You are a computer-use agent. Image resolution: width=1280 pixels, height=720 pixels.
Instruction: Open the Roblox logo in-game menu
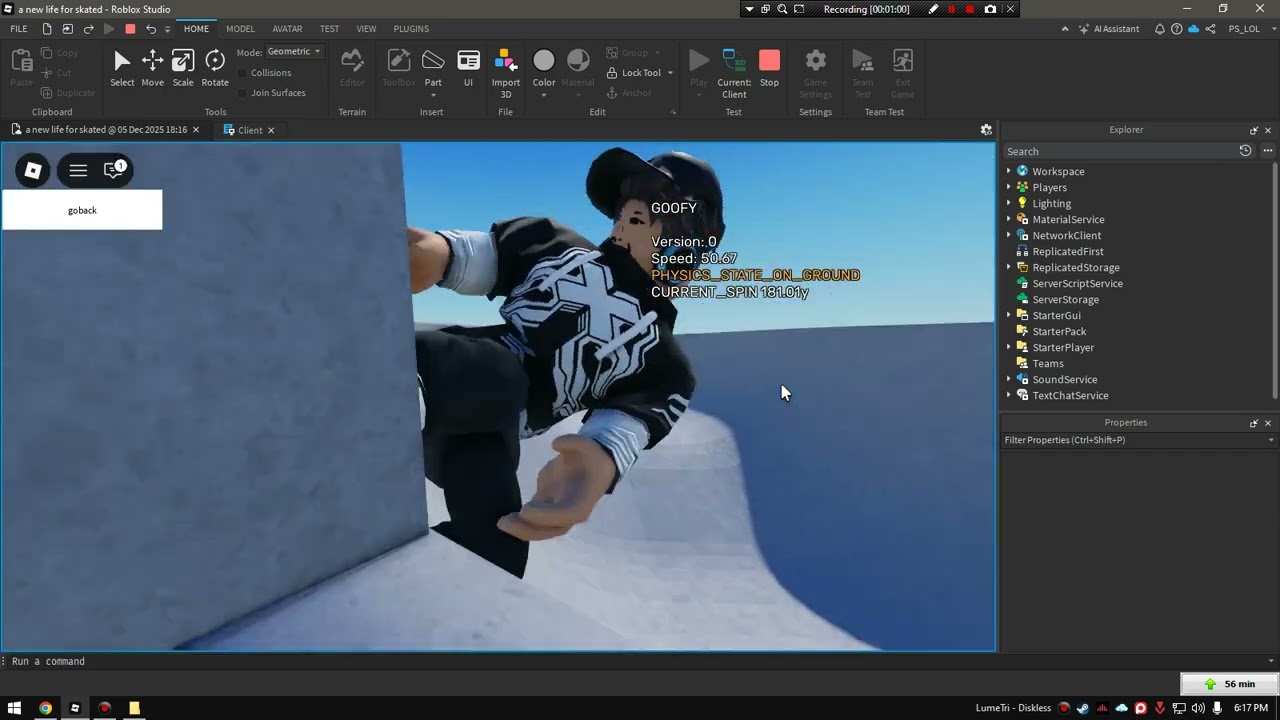click(x=33, y=170)
